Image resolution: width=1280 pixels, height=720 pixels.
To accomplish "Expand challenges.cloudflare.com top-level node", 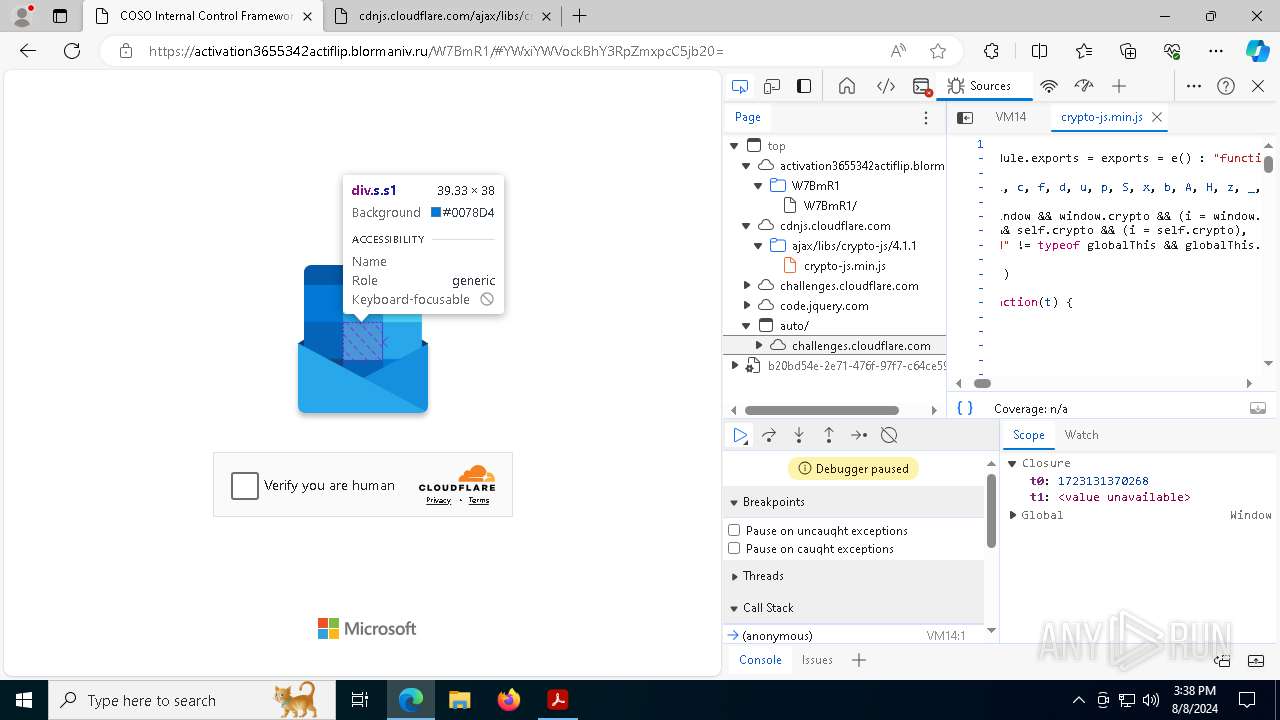I will pyautogui.click(x=746, y=286).
